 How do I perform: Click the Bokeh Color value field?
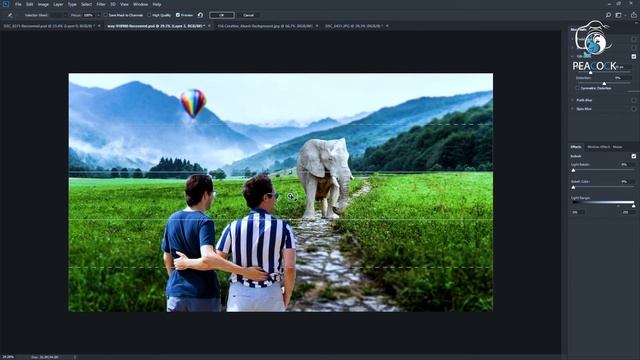click(x=626, y=182)
